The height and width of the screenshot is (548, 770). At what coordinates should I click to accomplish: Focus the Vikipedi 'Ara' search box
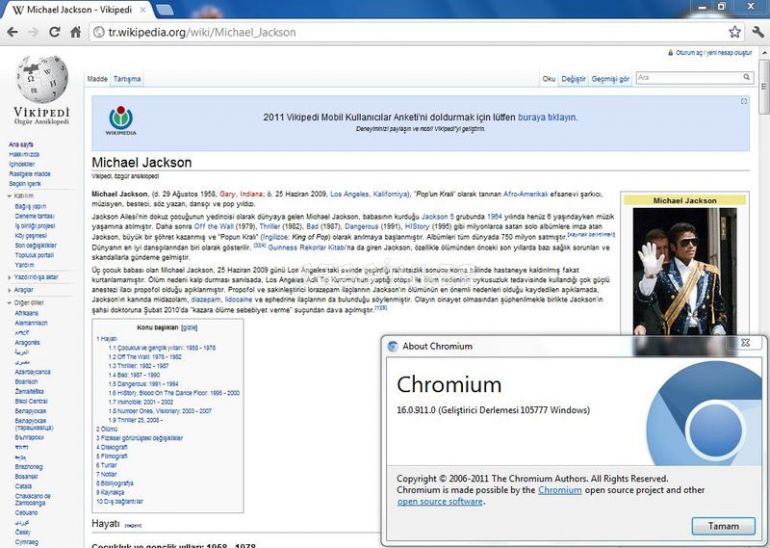689,78
